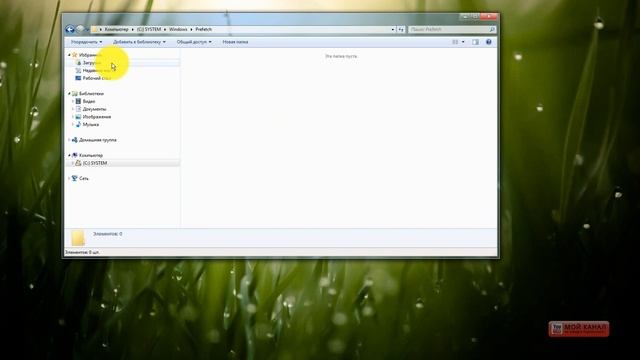Collapse the Компьютер tree group

pyautogui.click(x=69, y=156)
